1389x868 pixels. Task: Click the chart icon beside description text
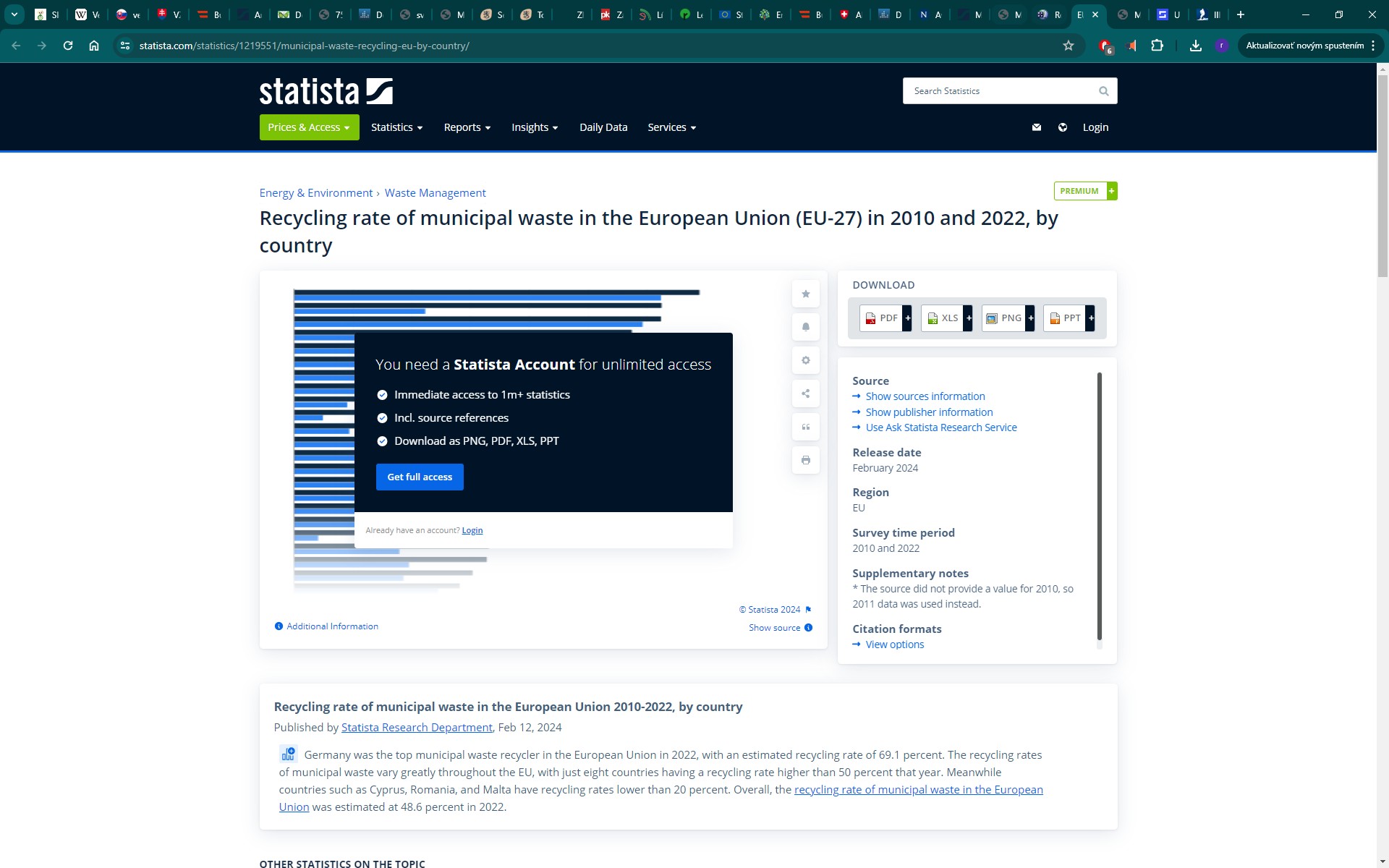tap(288, 754)
